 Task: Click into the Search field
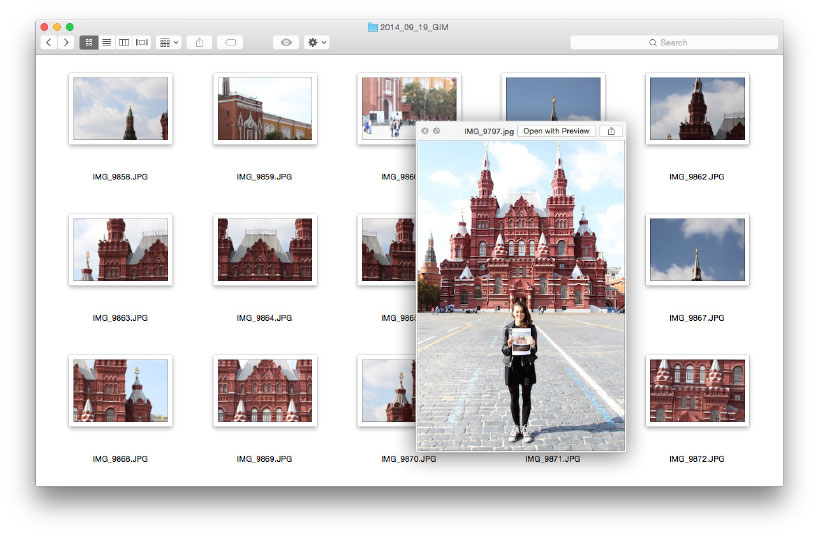[x=673, y=42]
